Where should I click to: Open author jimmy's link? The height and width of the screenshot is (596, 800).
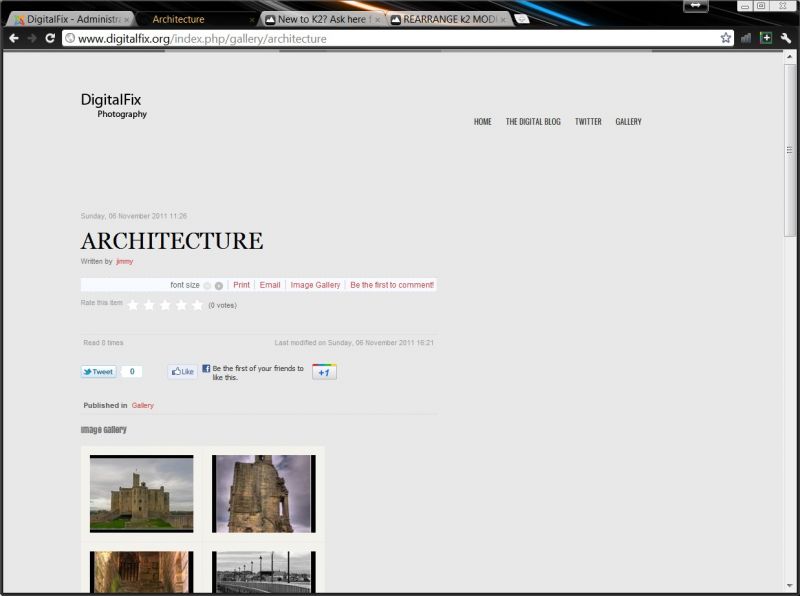click(124, 261)
